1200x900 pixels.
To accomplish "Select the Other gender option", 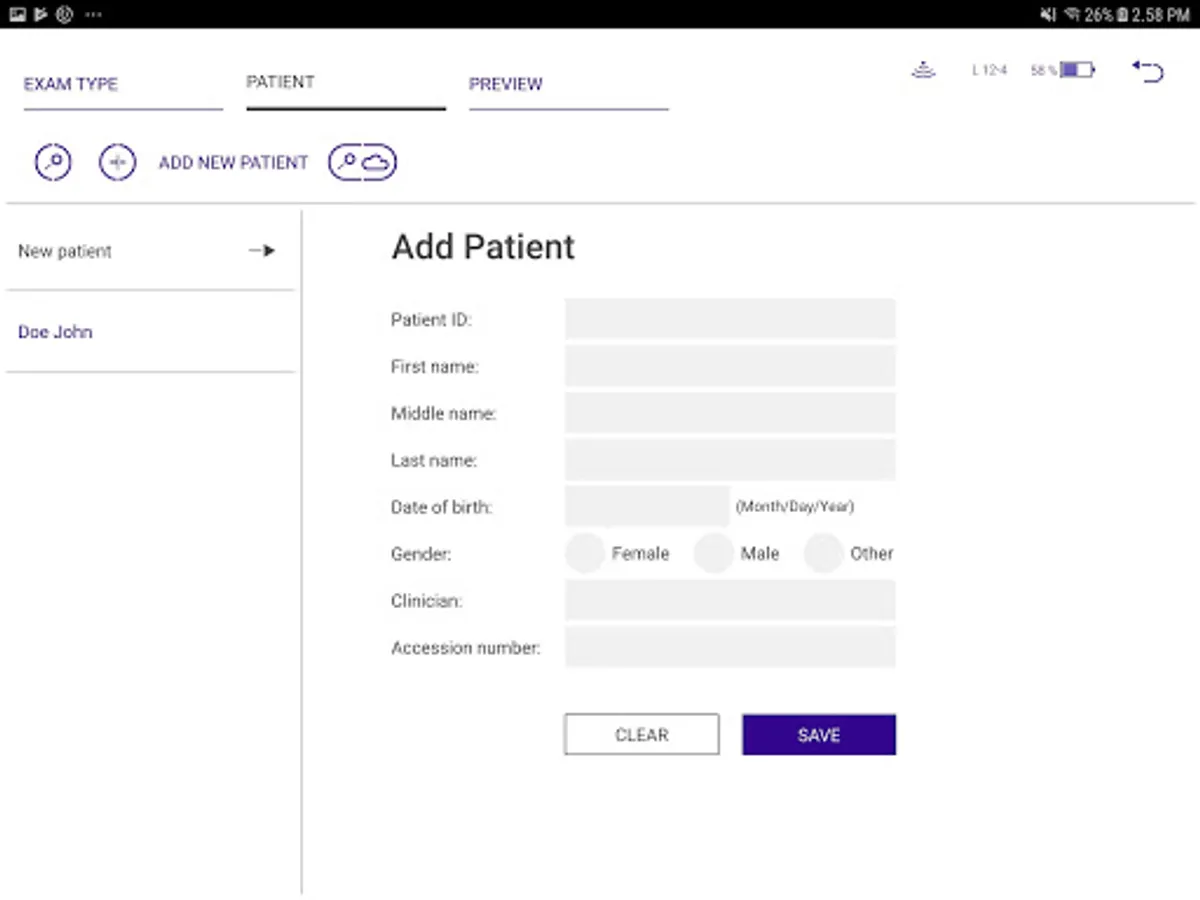I will tap(824, 553).
